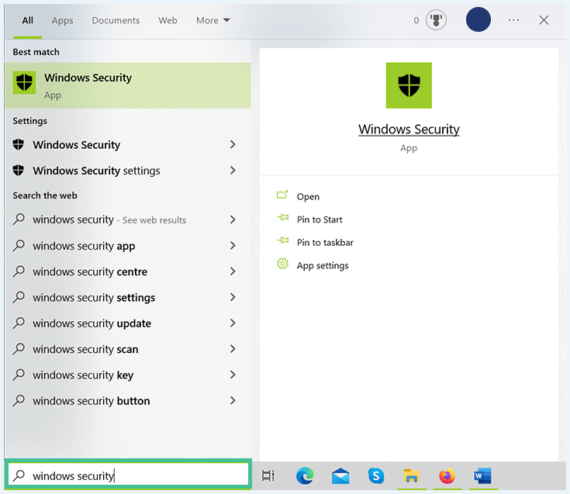Open Microsoft Edge from the taskbar

point(305,476)
